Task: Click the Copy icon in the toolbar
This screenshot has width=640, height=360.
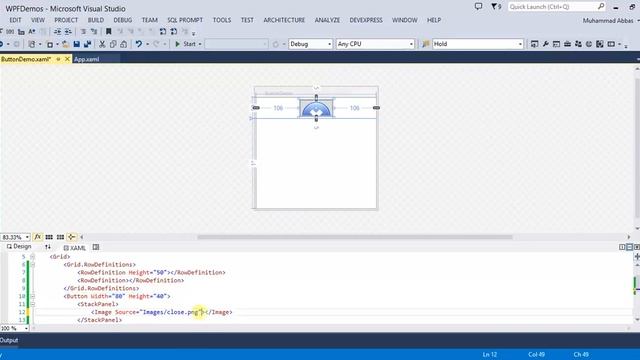Action: click(113, 44)
